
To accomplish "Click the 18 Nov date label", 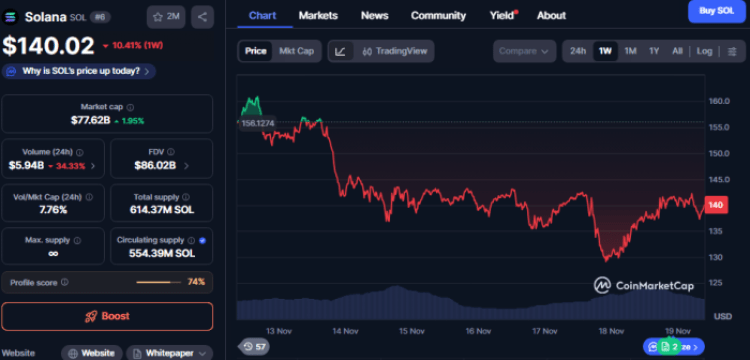I will (x=611, y=331).
